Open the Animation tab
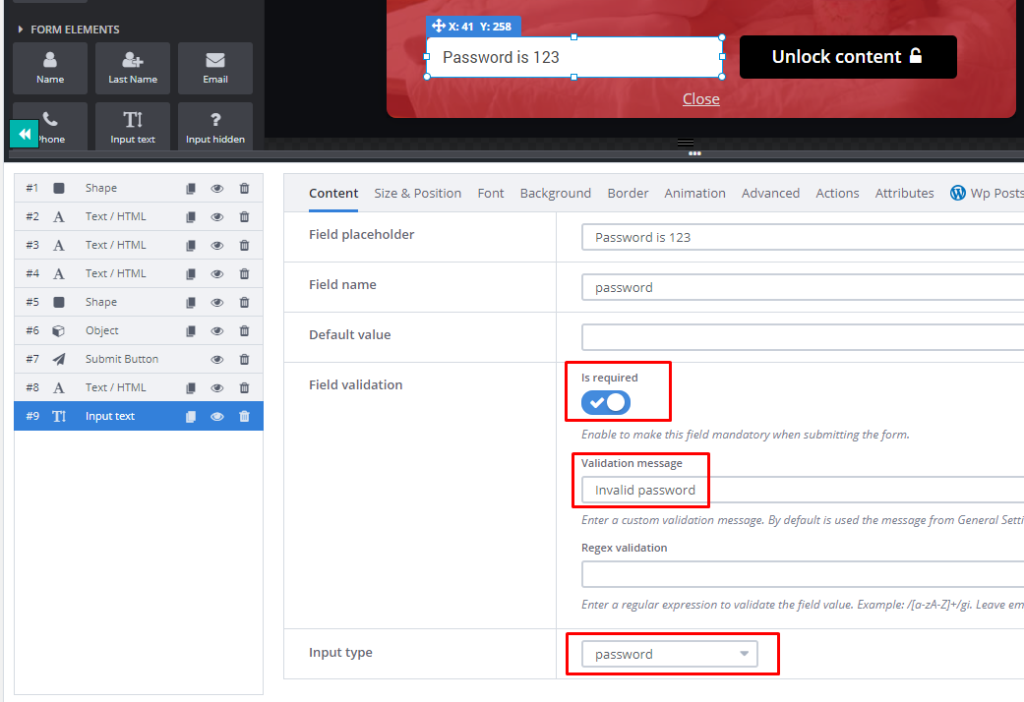The width and height of the screenshot is (1024, 702). 695,193
